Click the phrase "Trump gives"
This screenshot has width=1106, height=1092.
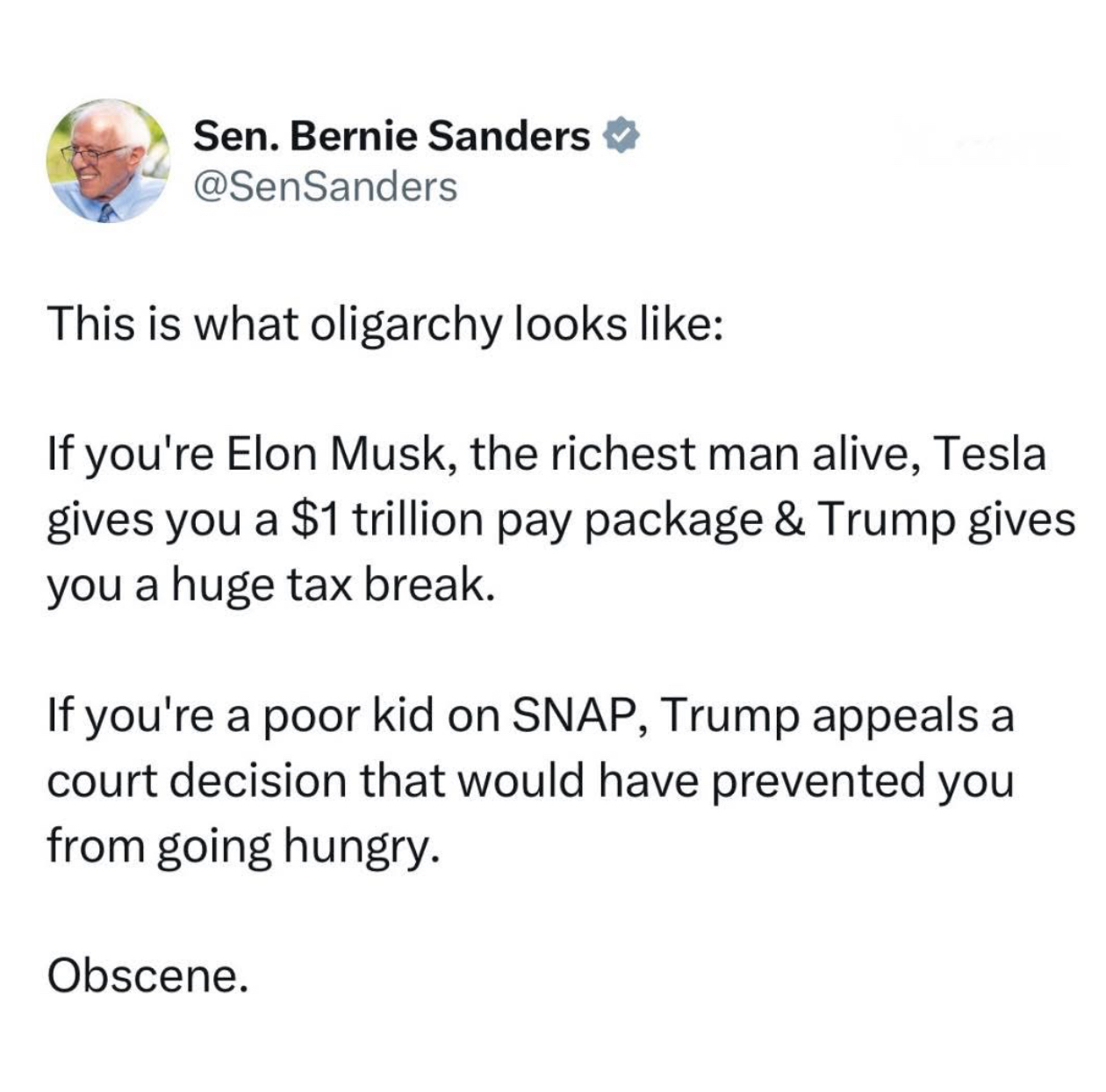coord(946,521)
